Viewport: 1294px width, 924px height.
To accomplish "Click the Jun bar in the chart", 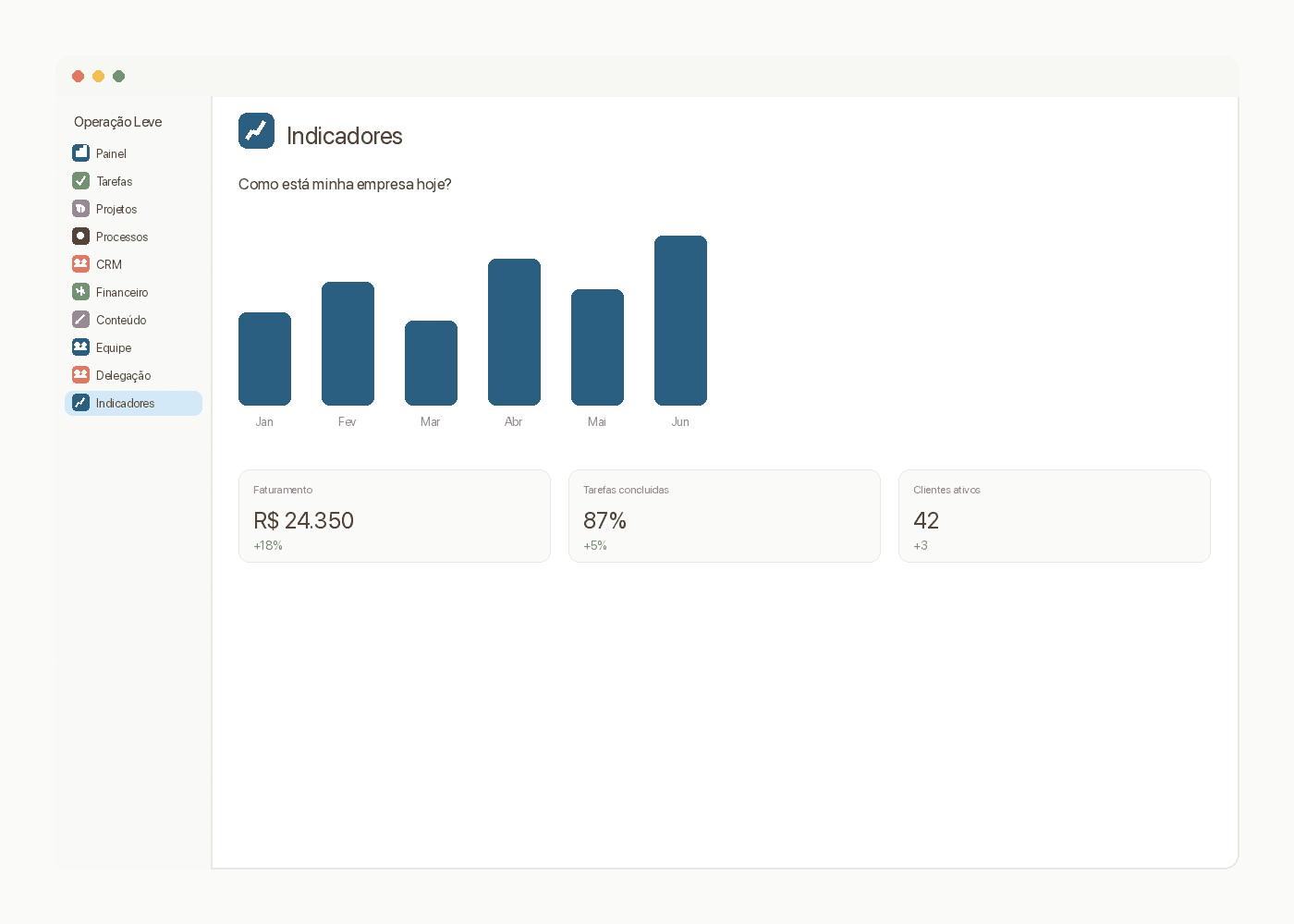I will 680,321.
